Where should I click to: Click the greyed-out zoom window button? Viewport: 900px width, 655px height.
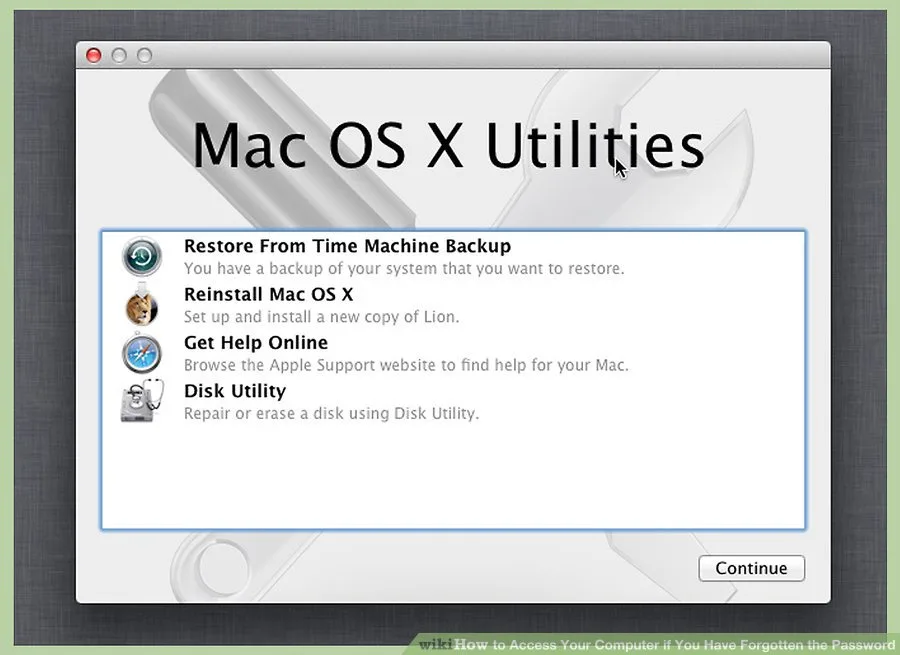144,55
